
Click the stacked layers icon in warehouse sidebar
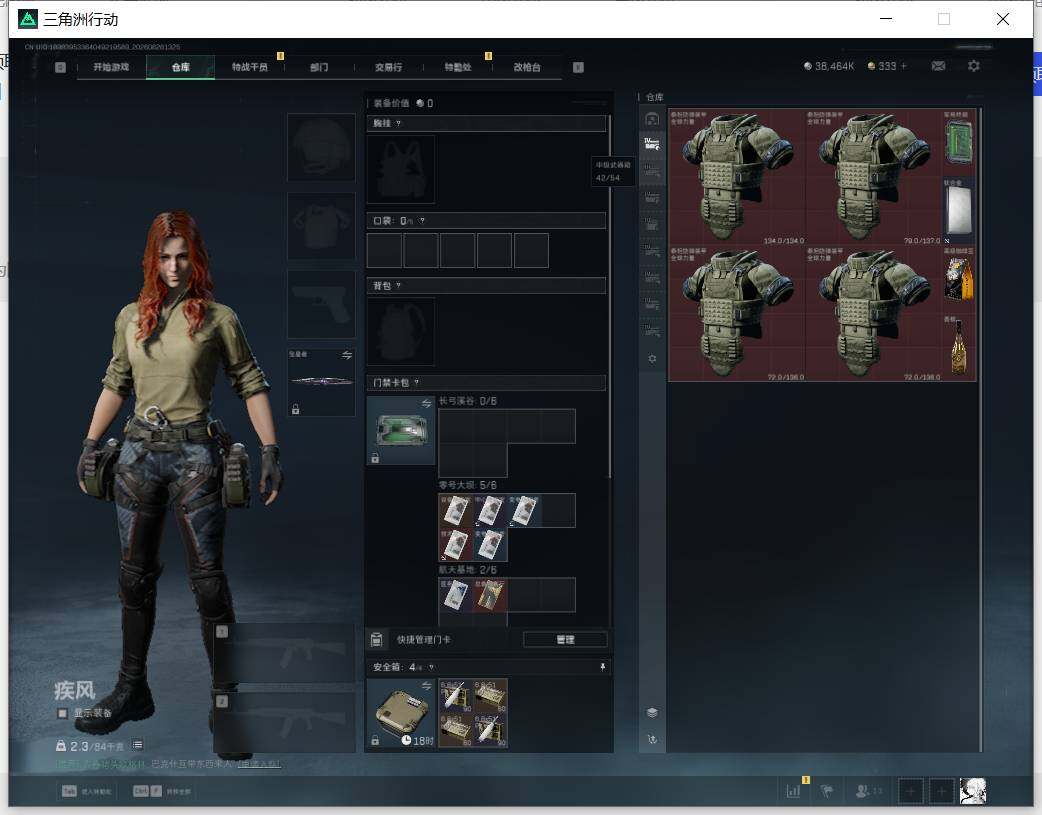click(652, 713)
